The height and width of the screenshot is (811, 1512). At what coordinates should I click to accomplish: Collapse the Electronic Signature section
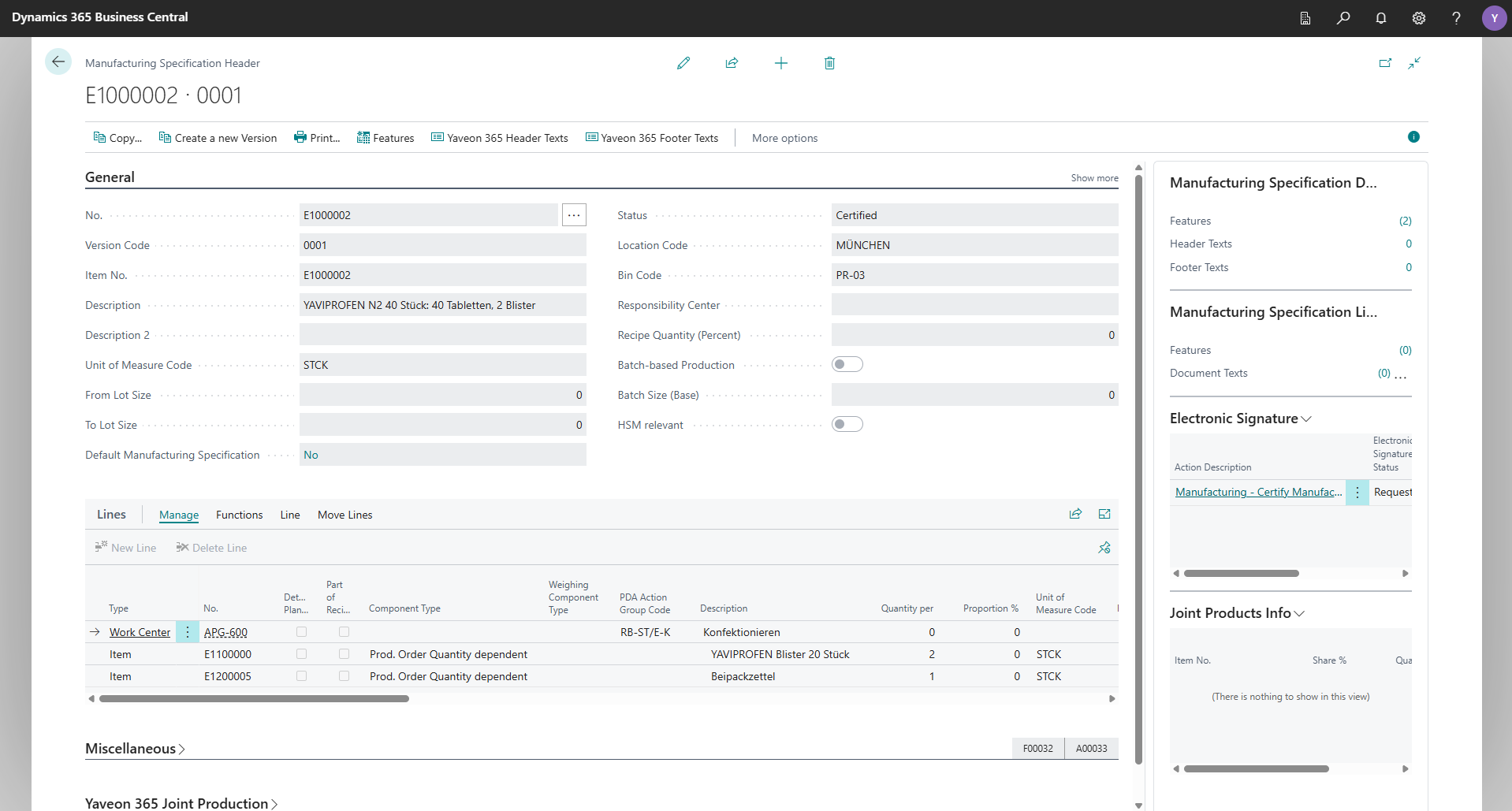pyautogui.click(x=1305, y=419)
